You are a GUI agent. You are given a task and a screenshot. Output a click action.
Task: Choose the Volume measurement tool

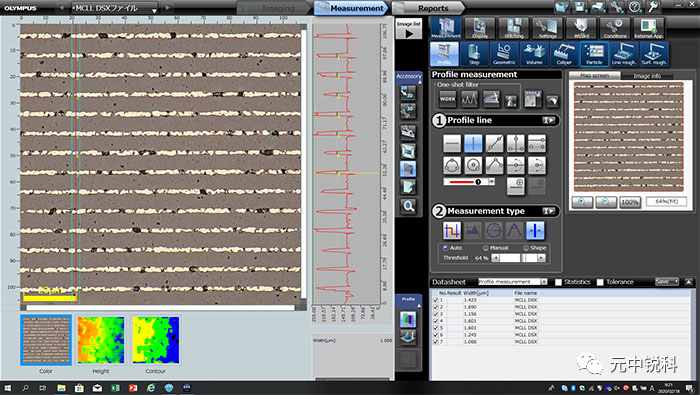click(534, 54)
